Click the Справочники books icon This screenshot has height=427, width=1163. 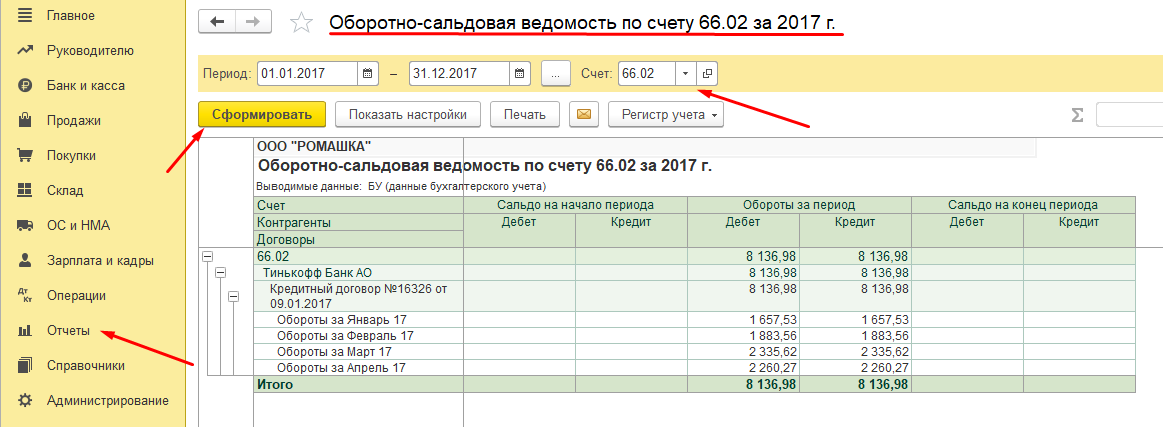click(24, 365)
